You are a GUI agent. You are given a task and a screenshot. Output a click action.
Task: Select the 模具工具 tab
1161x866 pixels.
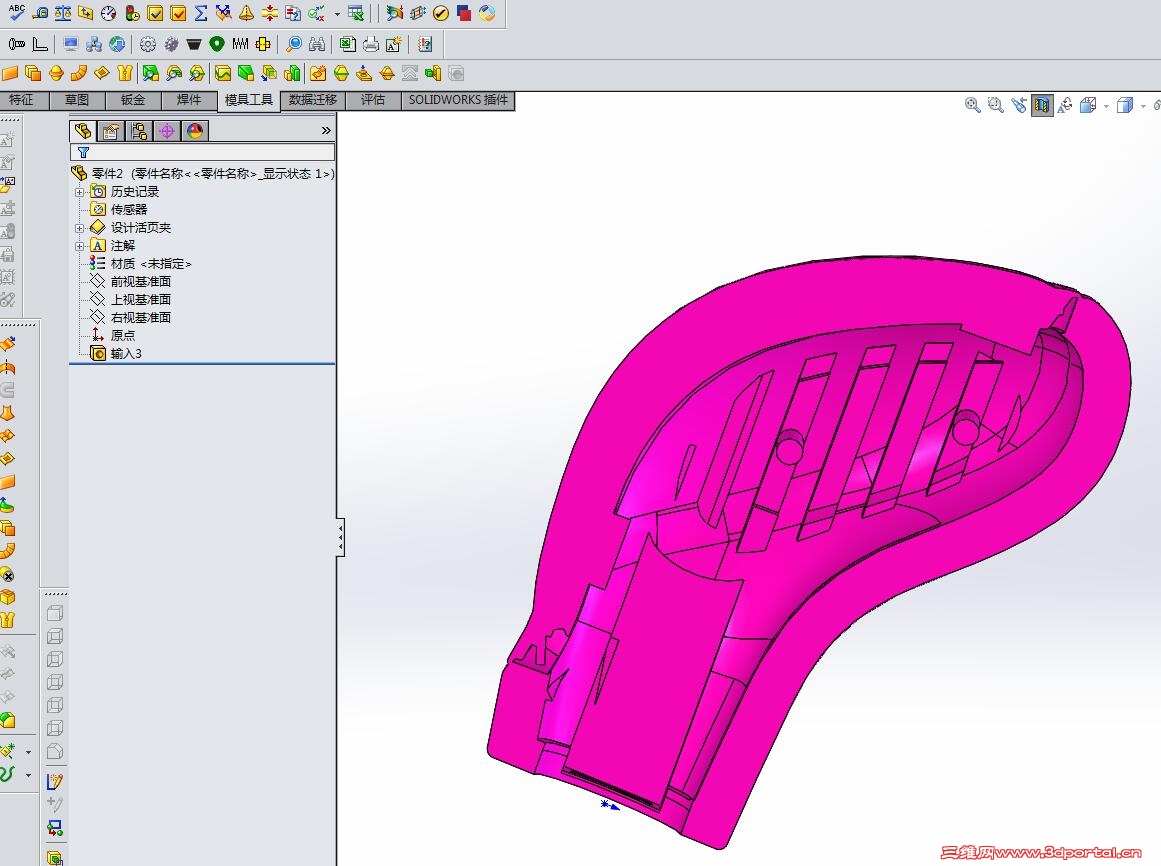(x=249, y=100)
